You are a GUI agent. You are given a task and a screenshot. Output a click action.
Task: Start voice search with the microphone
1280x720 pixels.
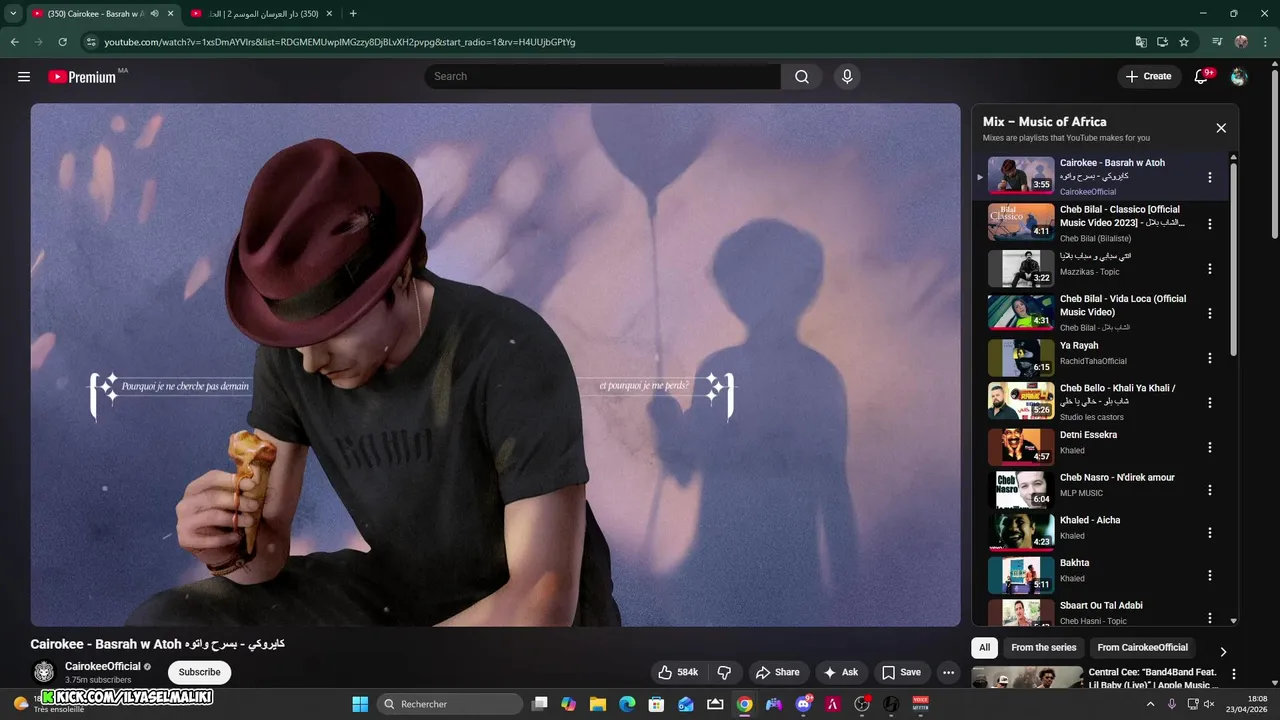pyautogui.click(x=847, y=77)
